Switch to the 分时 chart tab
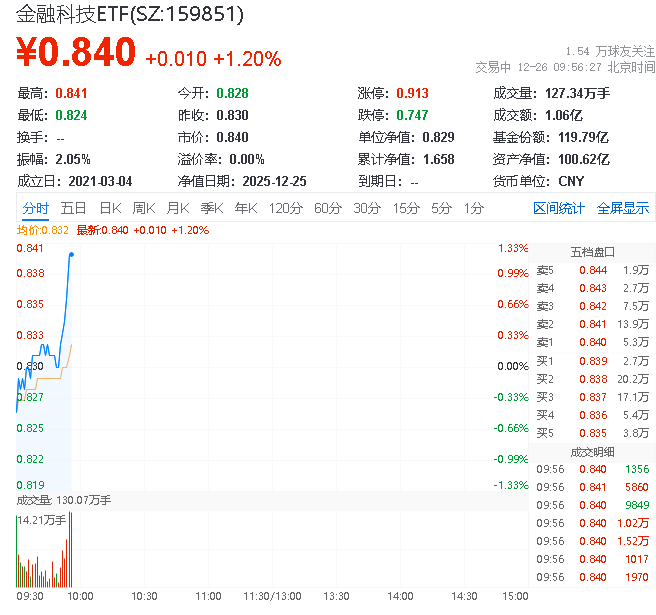The height and width of the screenshot is (615, 656). tap(35, 208)
